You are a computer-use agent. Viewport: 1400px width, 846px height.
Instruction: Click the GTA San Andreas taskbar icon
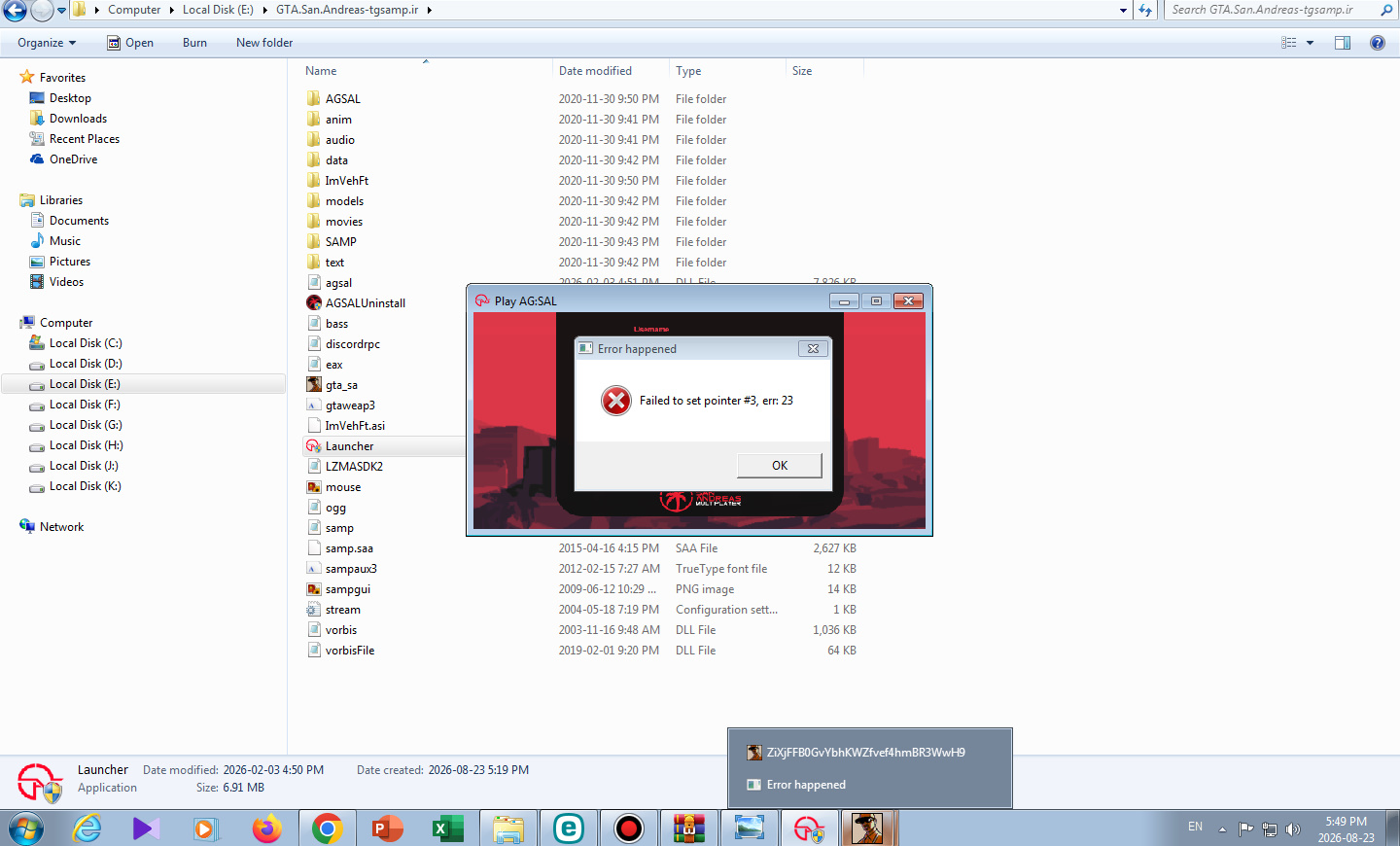click(x=867, y=828)
